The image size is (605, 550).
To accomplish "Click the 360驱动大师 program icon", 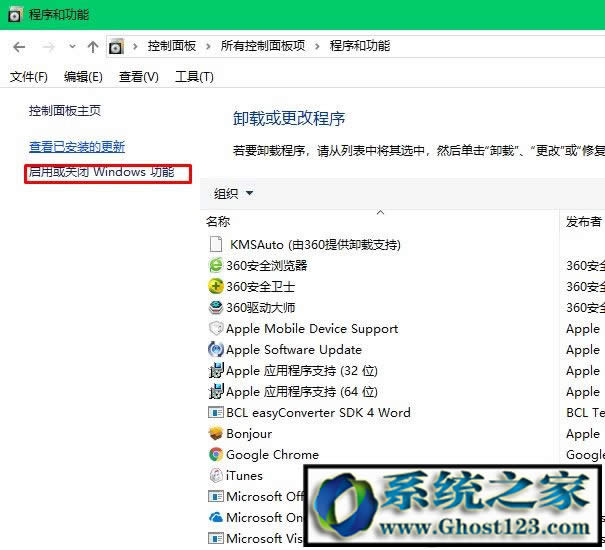I will pyautogui.click(x=215, y=307).
